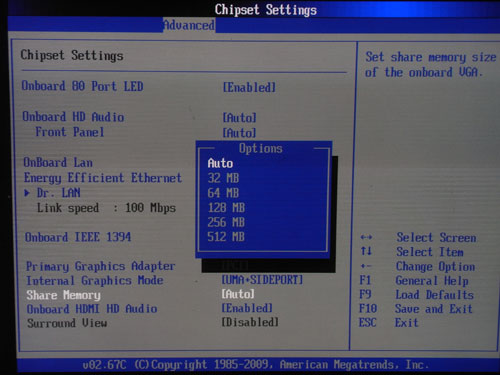Pick 256 MB from Options list
The height and width of the screenshot is (375, 500).
pos(226,222)
